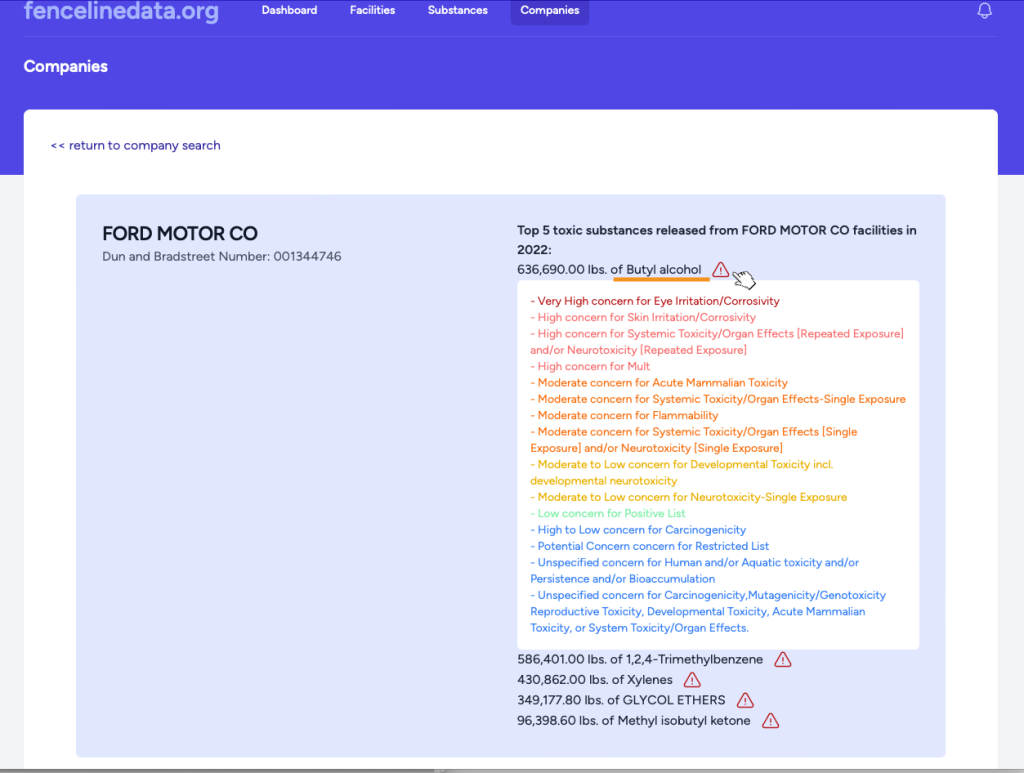Click the Dun and Bradstreet Number text
The width and height of the screenshot is (1024, 773).
(x=221, y=257)
